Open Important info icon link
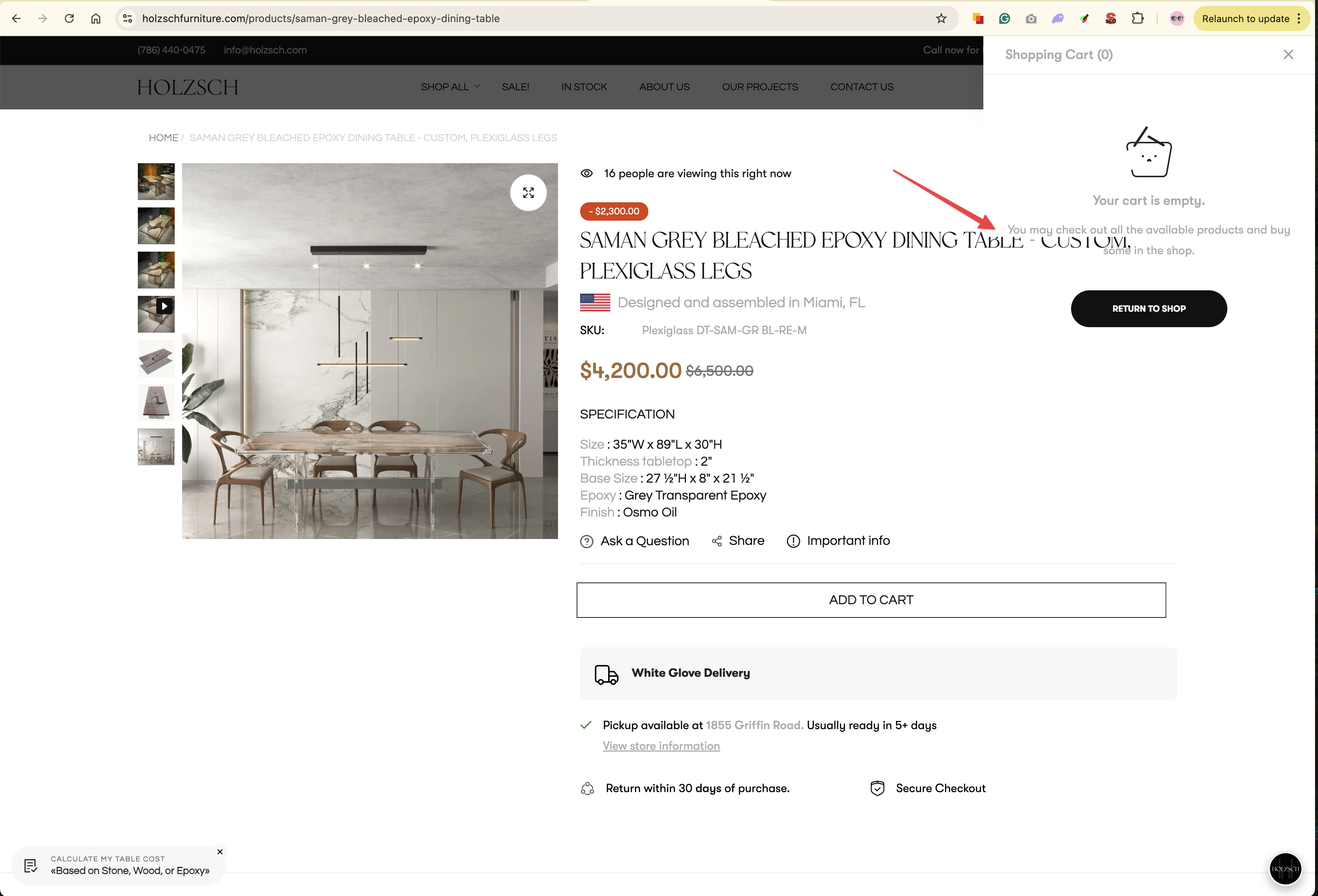The height and width of the screenshot is (896, 1318). tap(838, 541)
